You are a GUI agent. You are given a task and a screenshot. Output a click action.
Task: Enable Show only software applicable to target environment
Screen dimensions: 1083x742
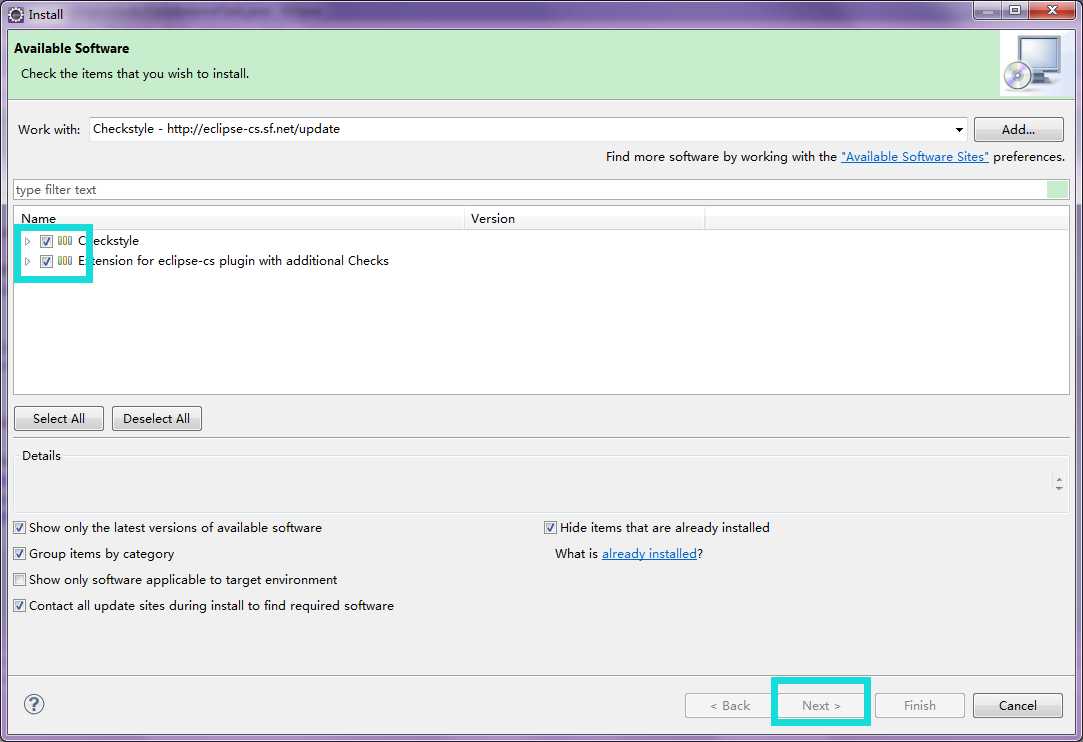(x=19, y=580)
